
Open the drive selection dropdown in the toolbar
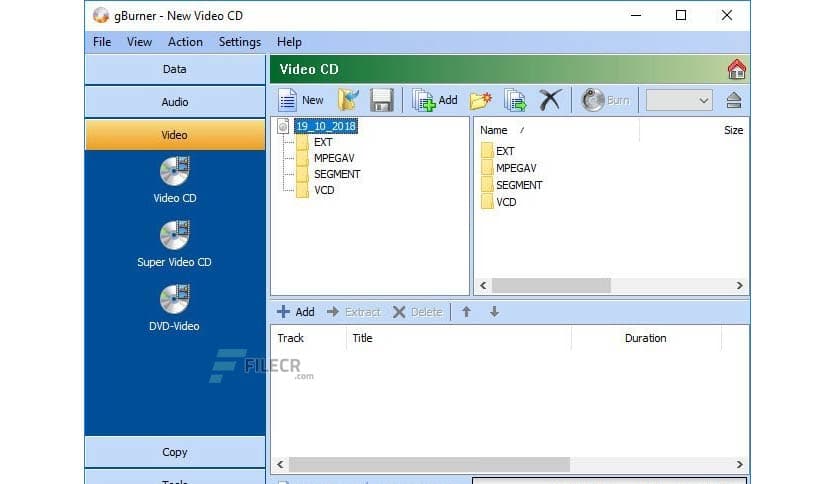(x=679, y=100)
